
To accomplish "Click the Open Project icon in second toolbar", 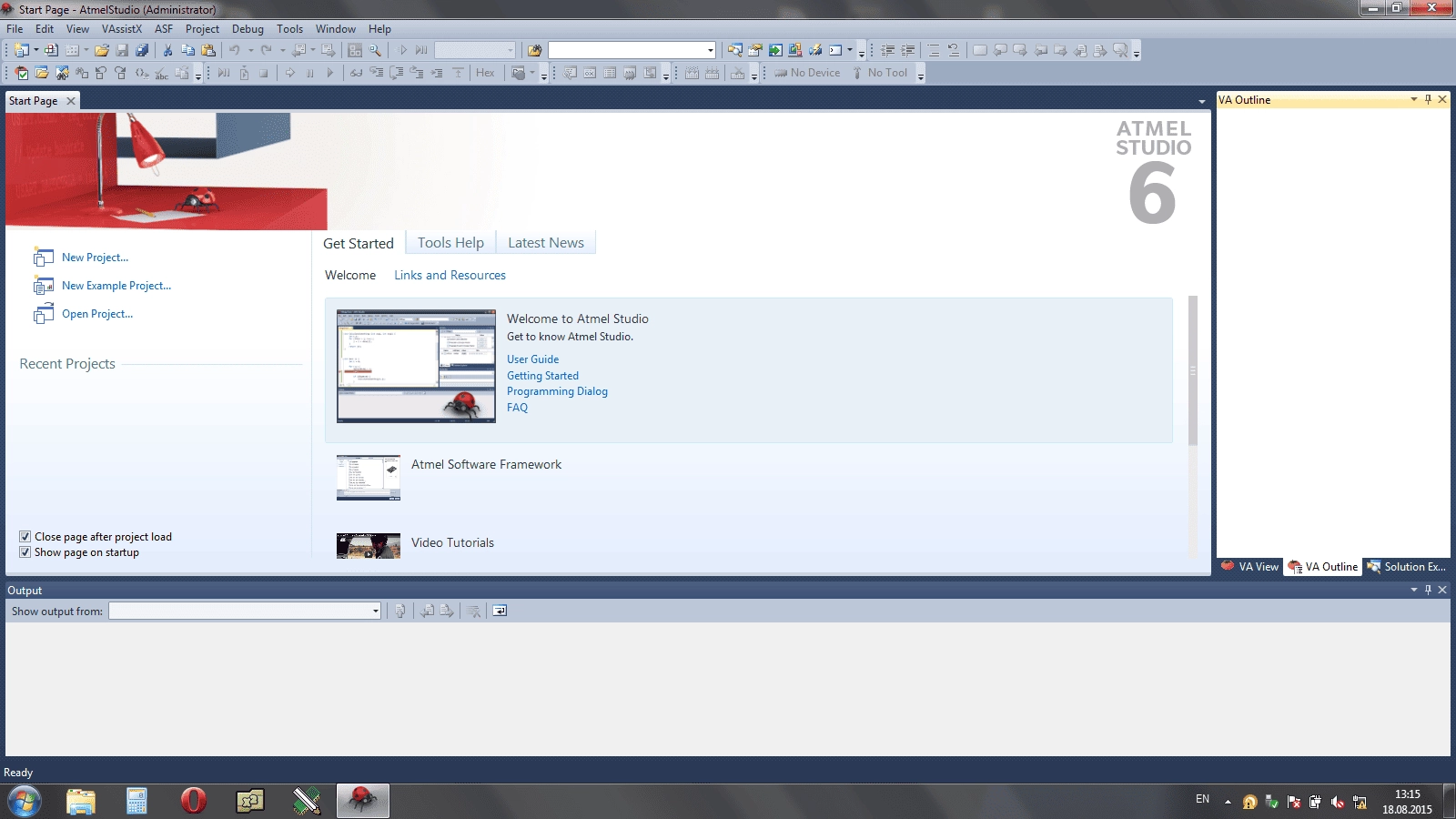I will point(42,73).
